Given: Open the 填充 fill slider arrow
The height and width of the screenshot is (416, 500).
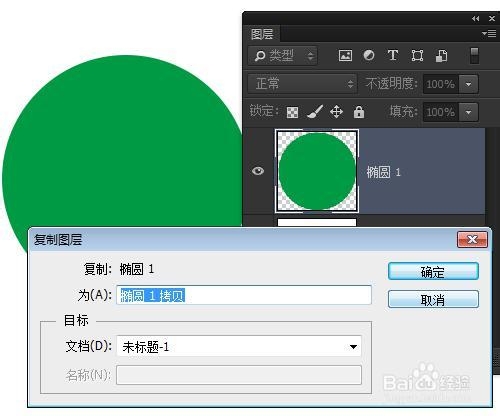Looking at the screenshot, I should click(468, 112).
